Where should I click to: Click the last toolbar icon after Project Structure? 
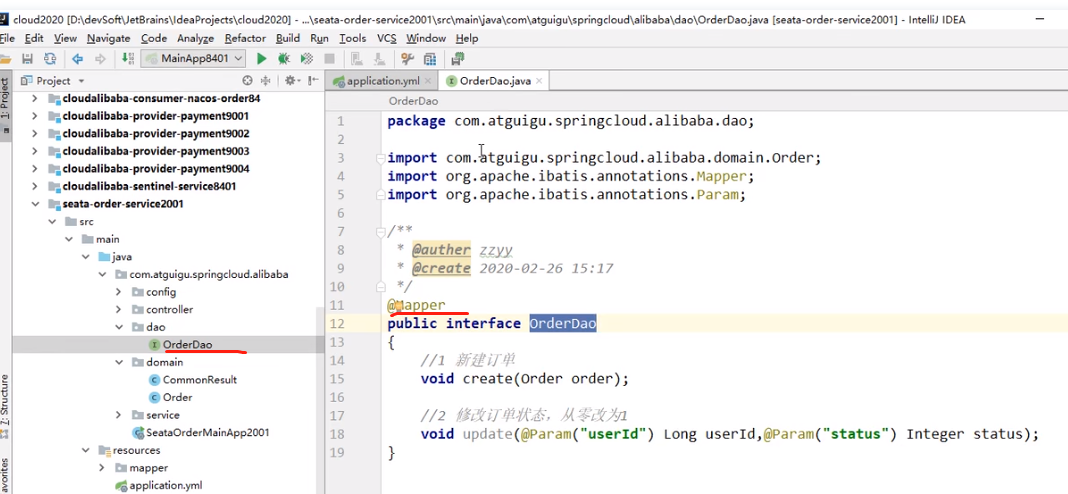(457, 59)
